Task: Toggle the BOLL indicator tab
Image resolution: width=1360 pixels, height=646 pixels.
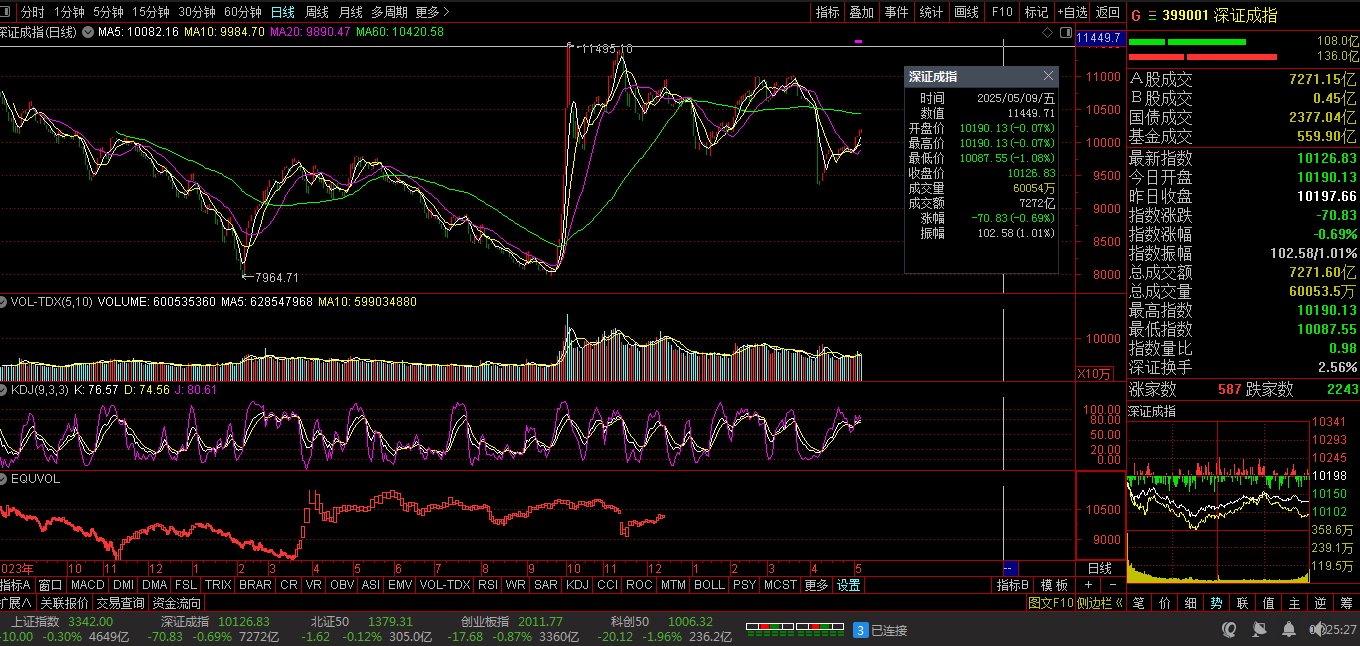Action: click(x=709, y=585)
